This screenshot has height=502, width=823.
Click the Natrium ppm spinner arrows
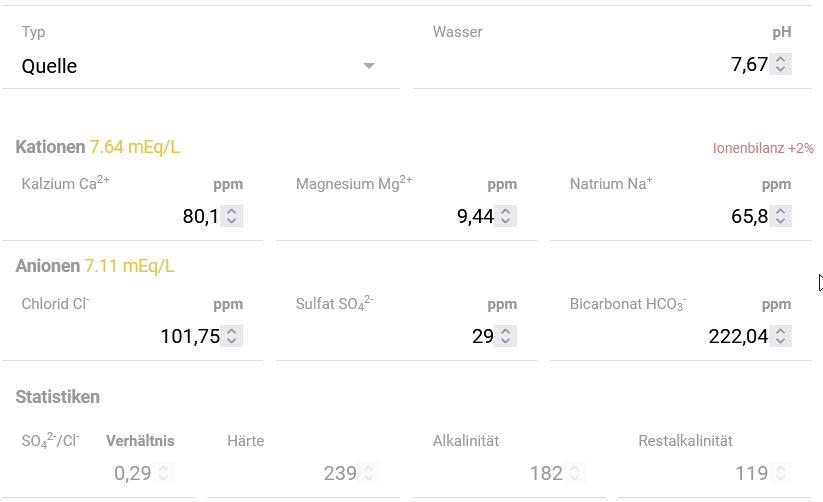[x=781, y=216]
